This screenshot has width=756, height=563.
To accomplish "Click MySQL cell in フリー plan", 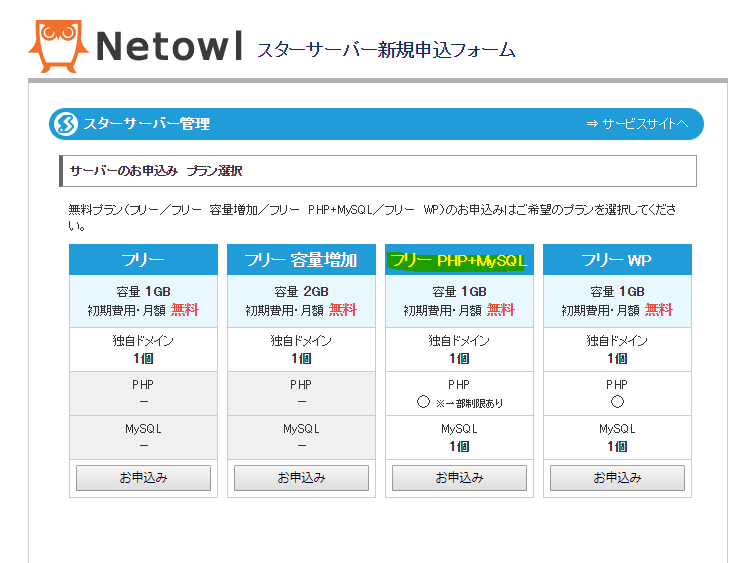I will (x=143, y=437).
